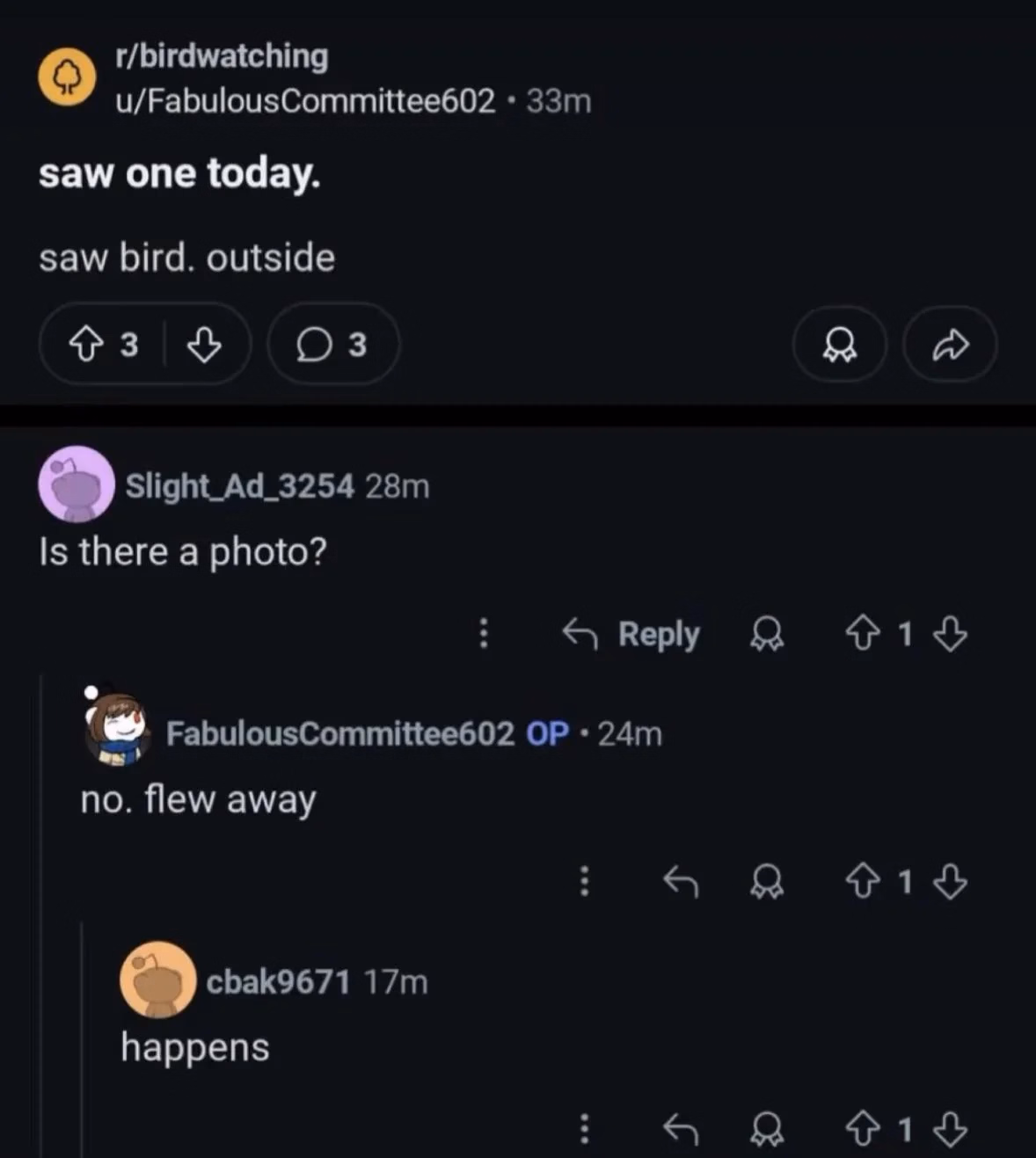Downvote the "saw one today" post
Viewport: 1036px width, 1158px height.
[x=204, y=345]
